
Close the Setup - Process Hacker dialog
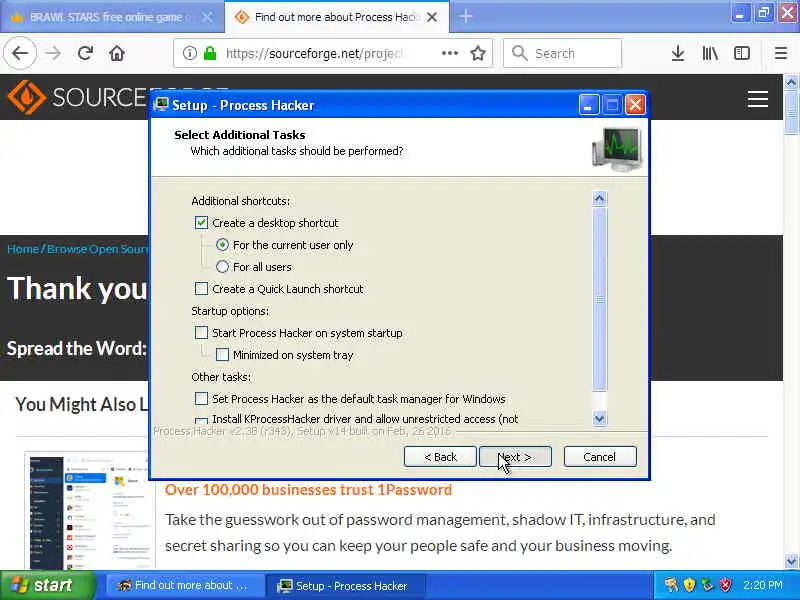[635, 105]
